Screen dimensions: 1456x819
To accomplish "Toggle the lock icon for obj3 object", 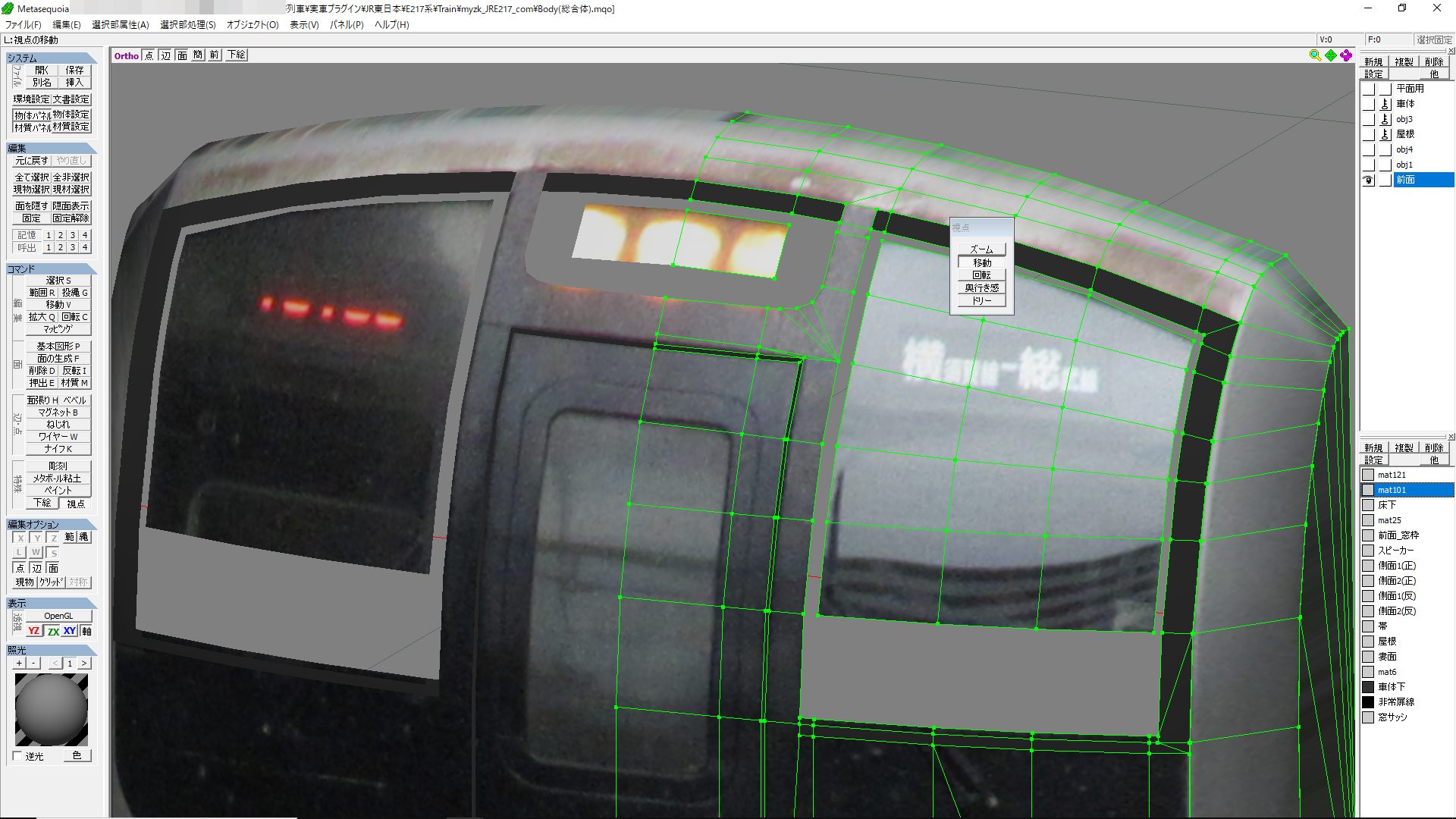I will click(x=1385, y=119).
